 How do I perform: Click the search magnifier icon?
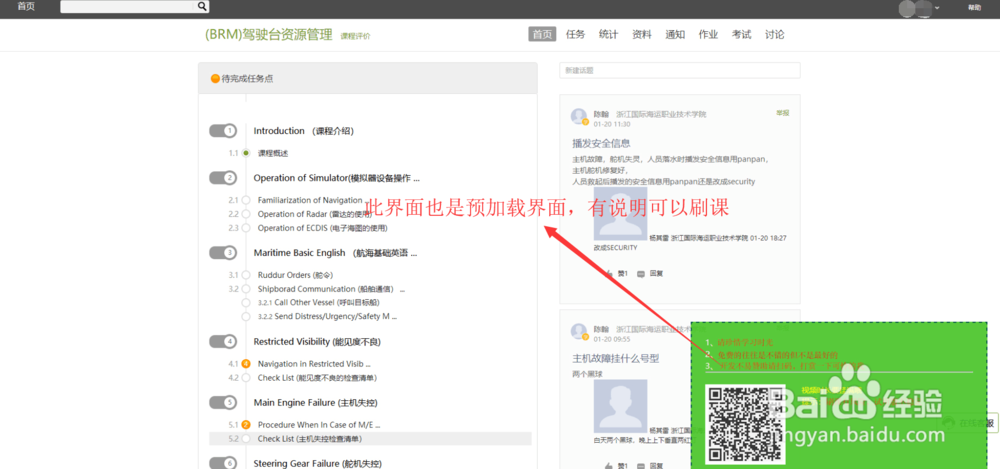tap(202, 6)
